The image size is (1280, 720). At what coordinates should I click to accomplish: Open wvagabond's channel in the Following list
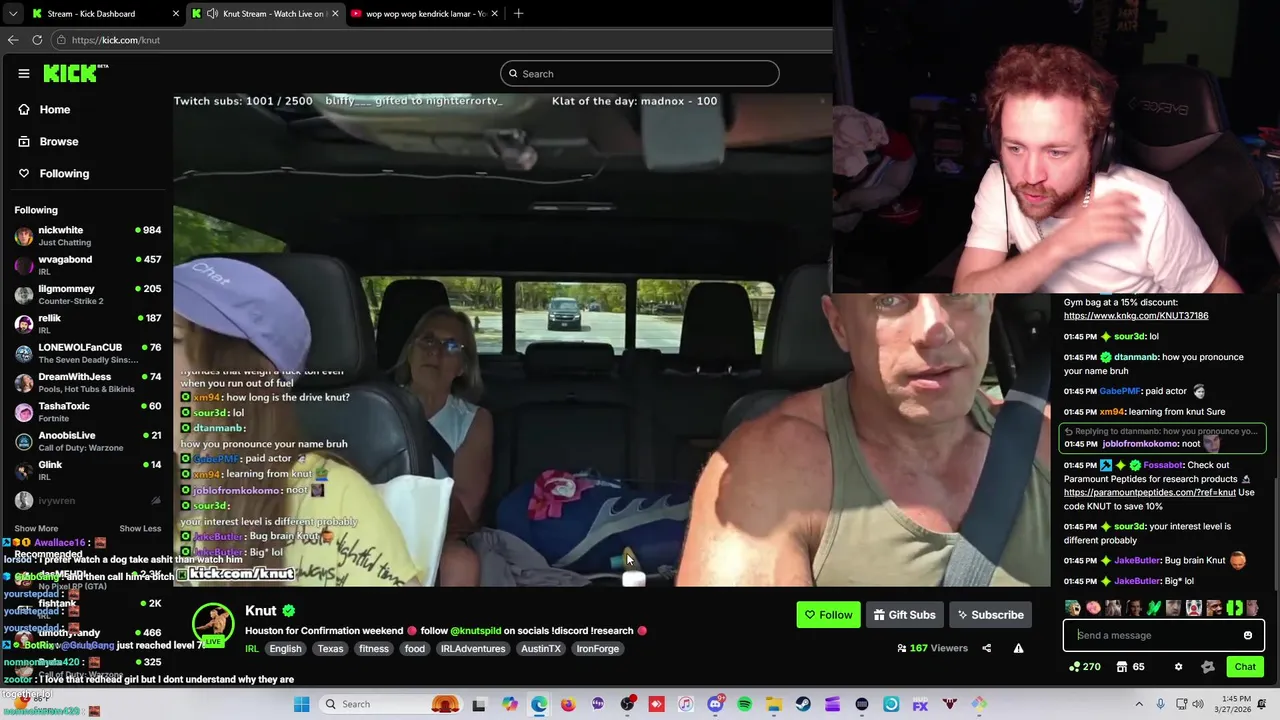point(87,265)
